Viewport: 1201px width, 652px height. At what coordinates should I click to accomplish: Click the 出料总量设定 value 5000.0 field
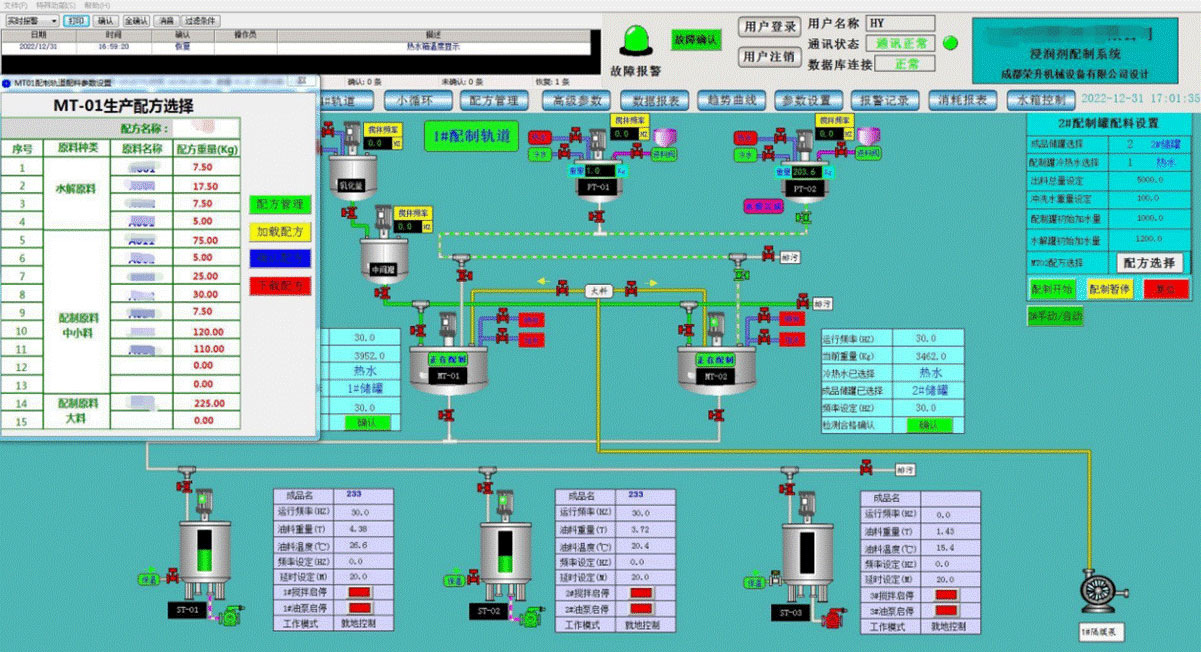pos(1148,180)
